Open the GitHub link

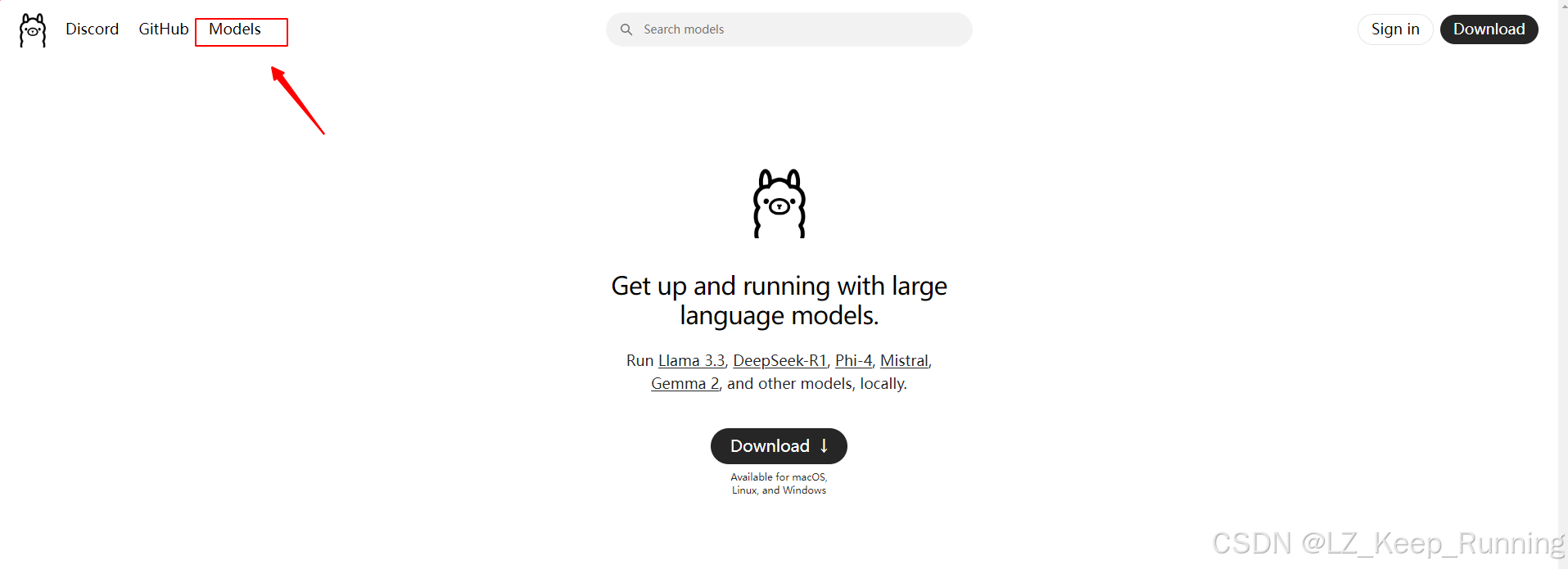(164, 29)
